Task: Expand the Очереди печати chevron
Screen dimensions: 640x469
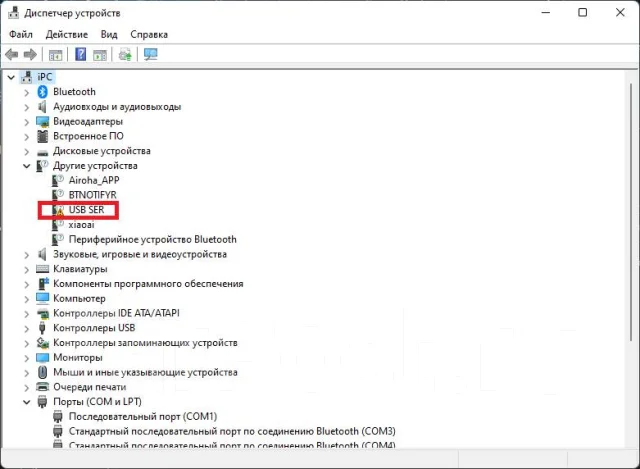Action: pos(27,388)
